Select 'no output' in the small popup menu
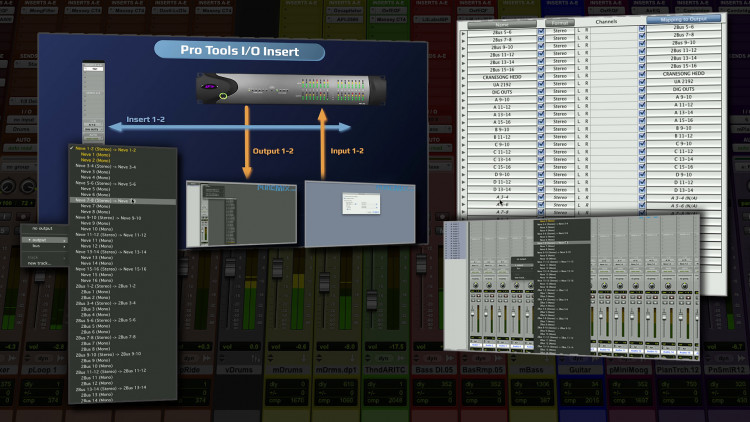Image resolution: width=750 pixels, height=422 pixels. click(x=43, y=229)
